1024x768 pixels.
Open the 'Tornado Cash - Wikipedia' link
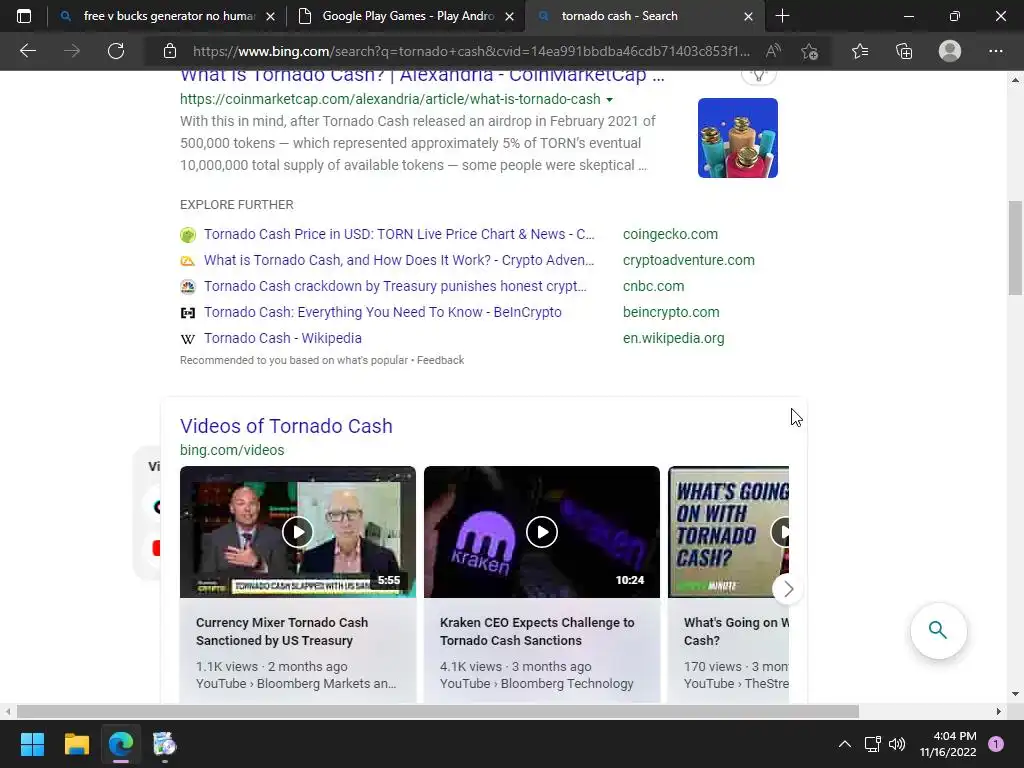283,338
